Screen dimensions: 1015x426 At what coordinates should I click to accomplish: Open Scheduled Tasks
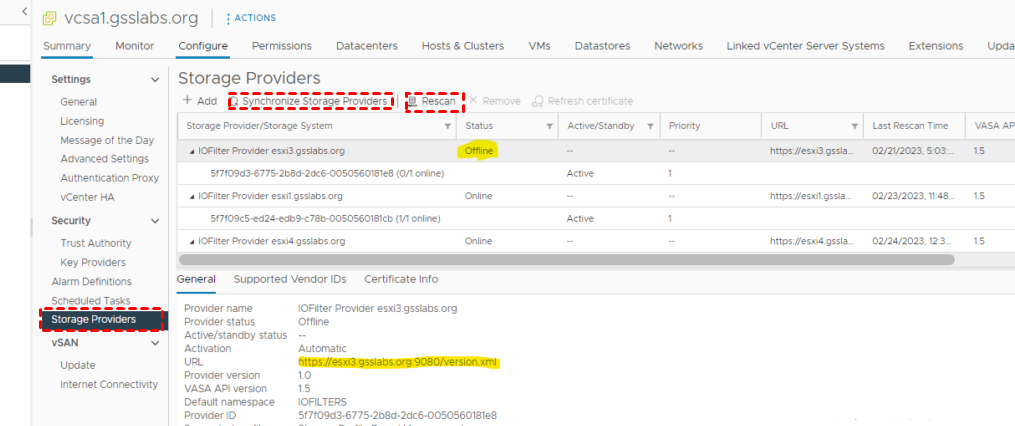91,300
